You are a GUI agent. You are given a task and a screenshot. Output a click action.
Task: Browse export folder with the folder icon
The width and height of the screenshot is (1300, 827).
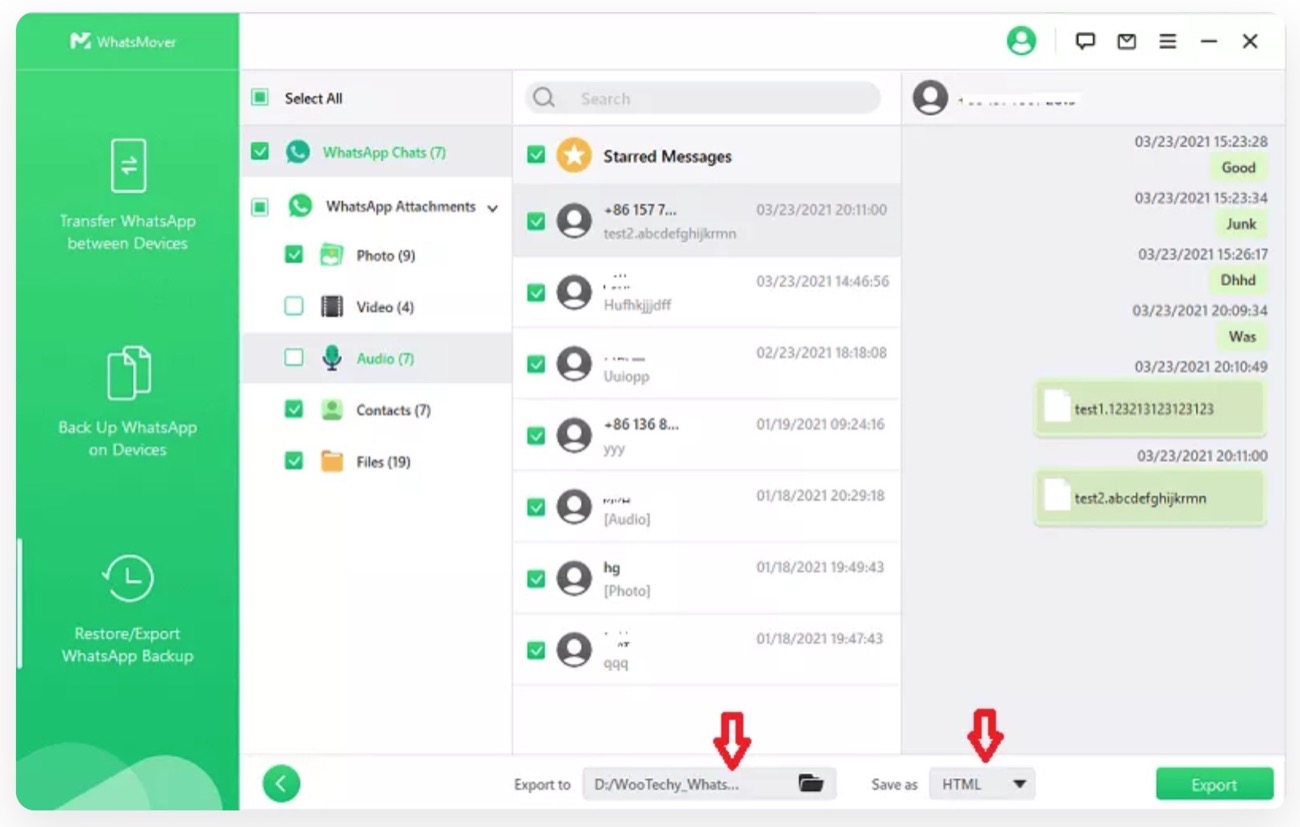[x=811, y=784]
